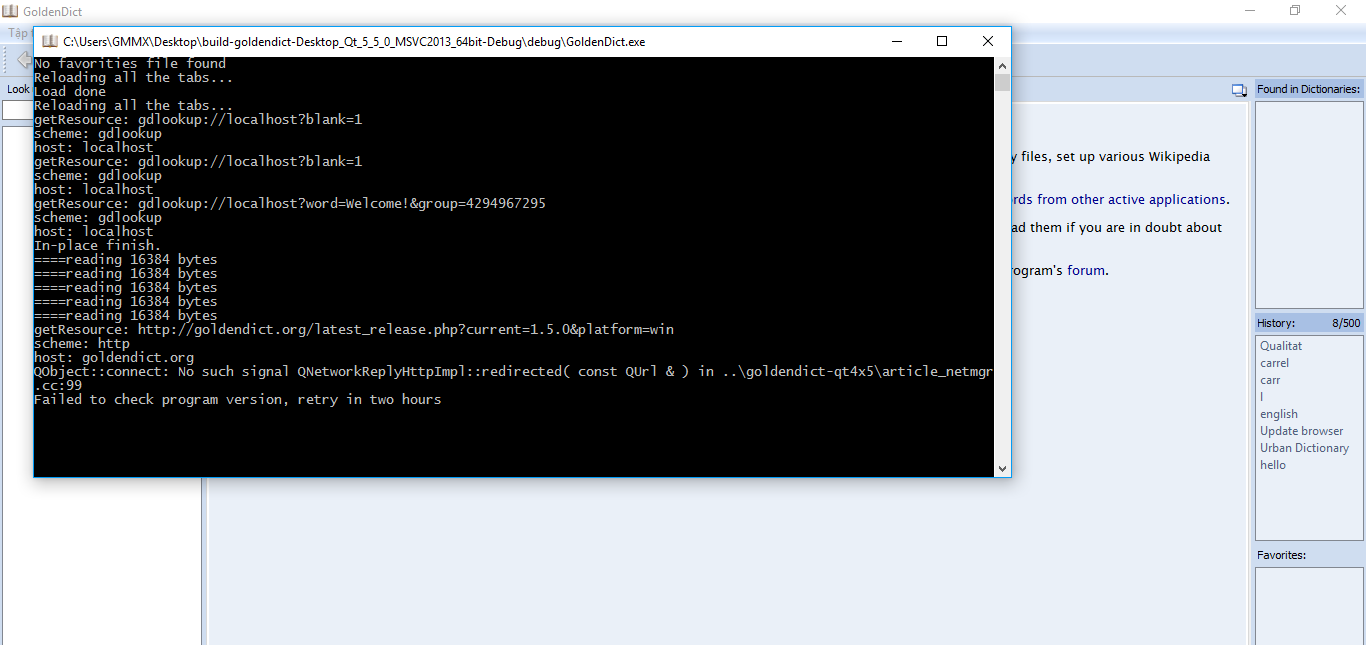The height and width of the screenshot is (645, 1366).
Task: Select 'hello' in the History list
Action: [1273, 465]
